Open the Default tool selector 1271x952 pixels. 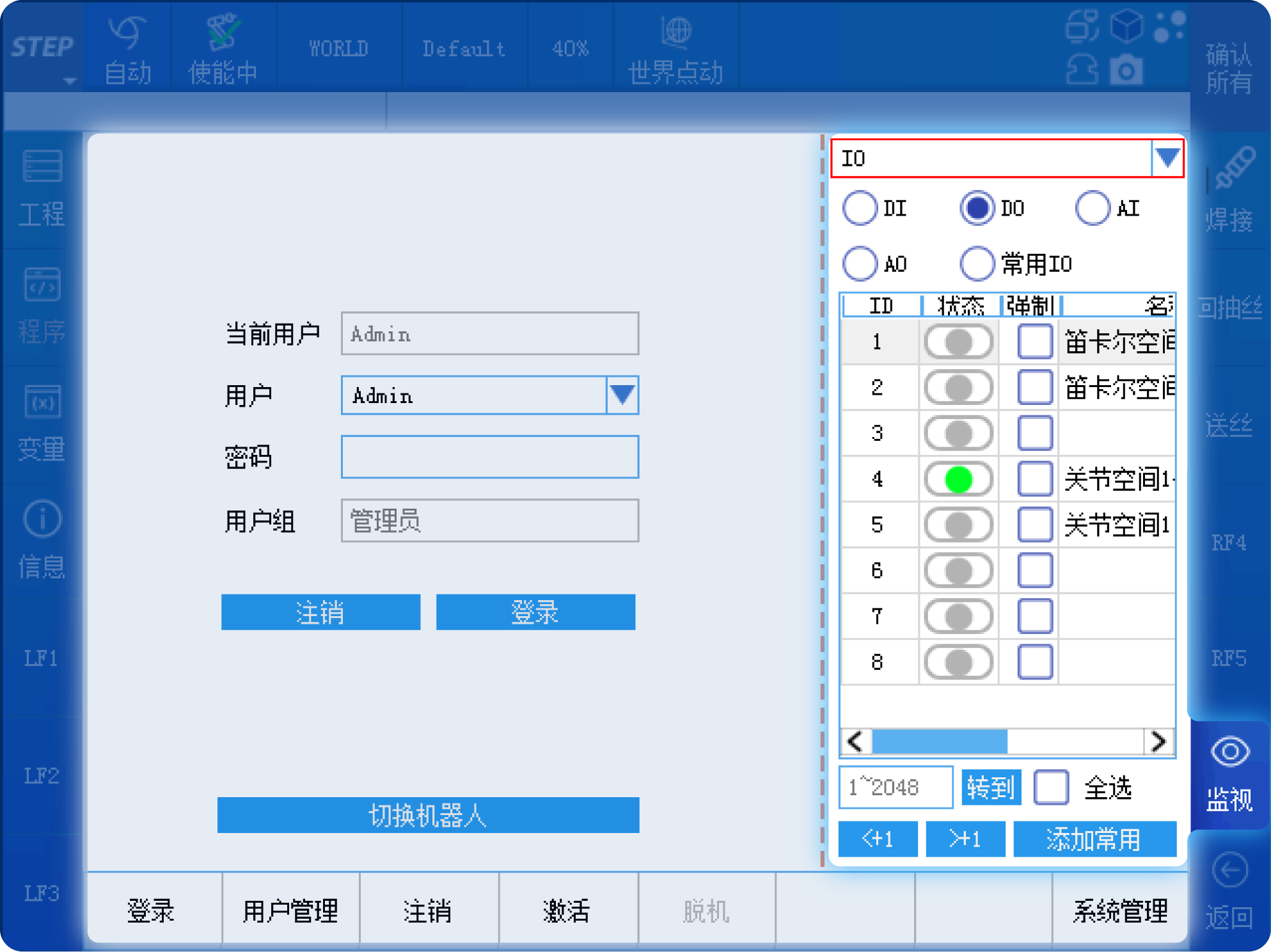[x=464, y=48]
